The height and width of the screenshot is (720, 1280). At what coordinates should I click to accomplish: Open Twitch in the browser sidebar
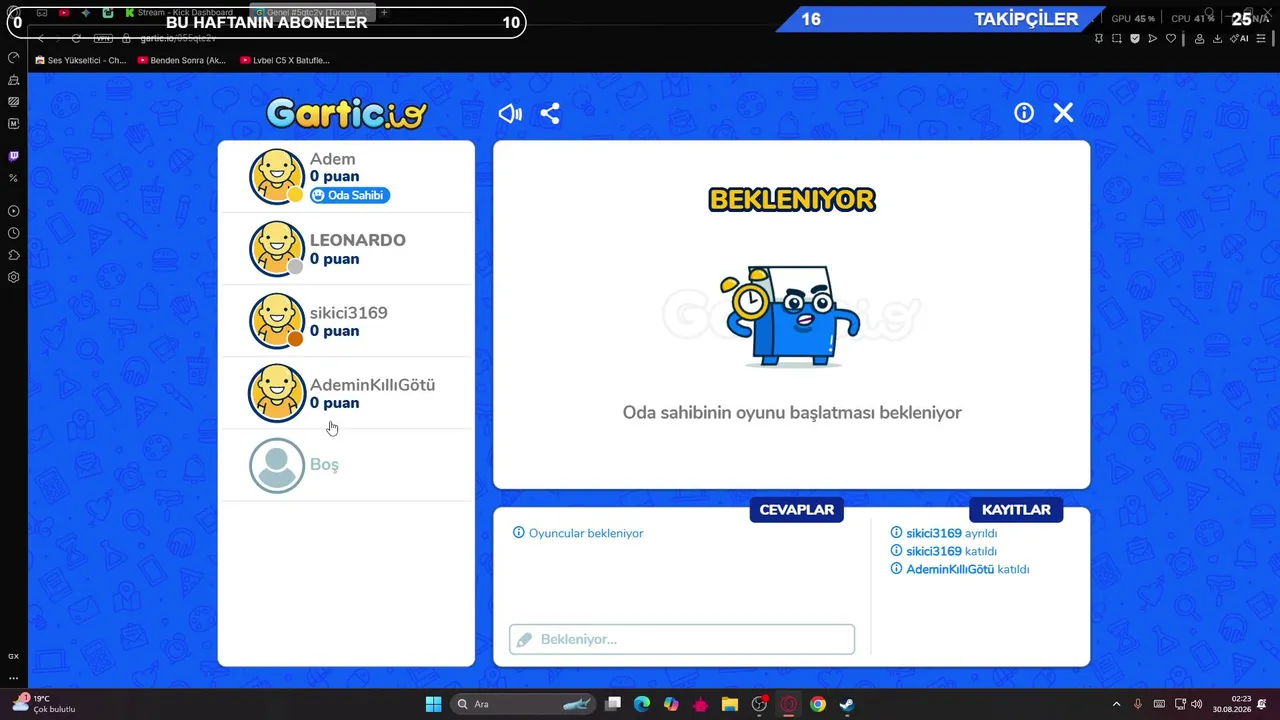pyautogui.click(x=14, y=156)
